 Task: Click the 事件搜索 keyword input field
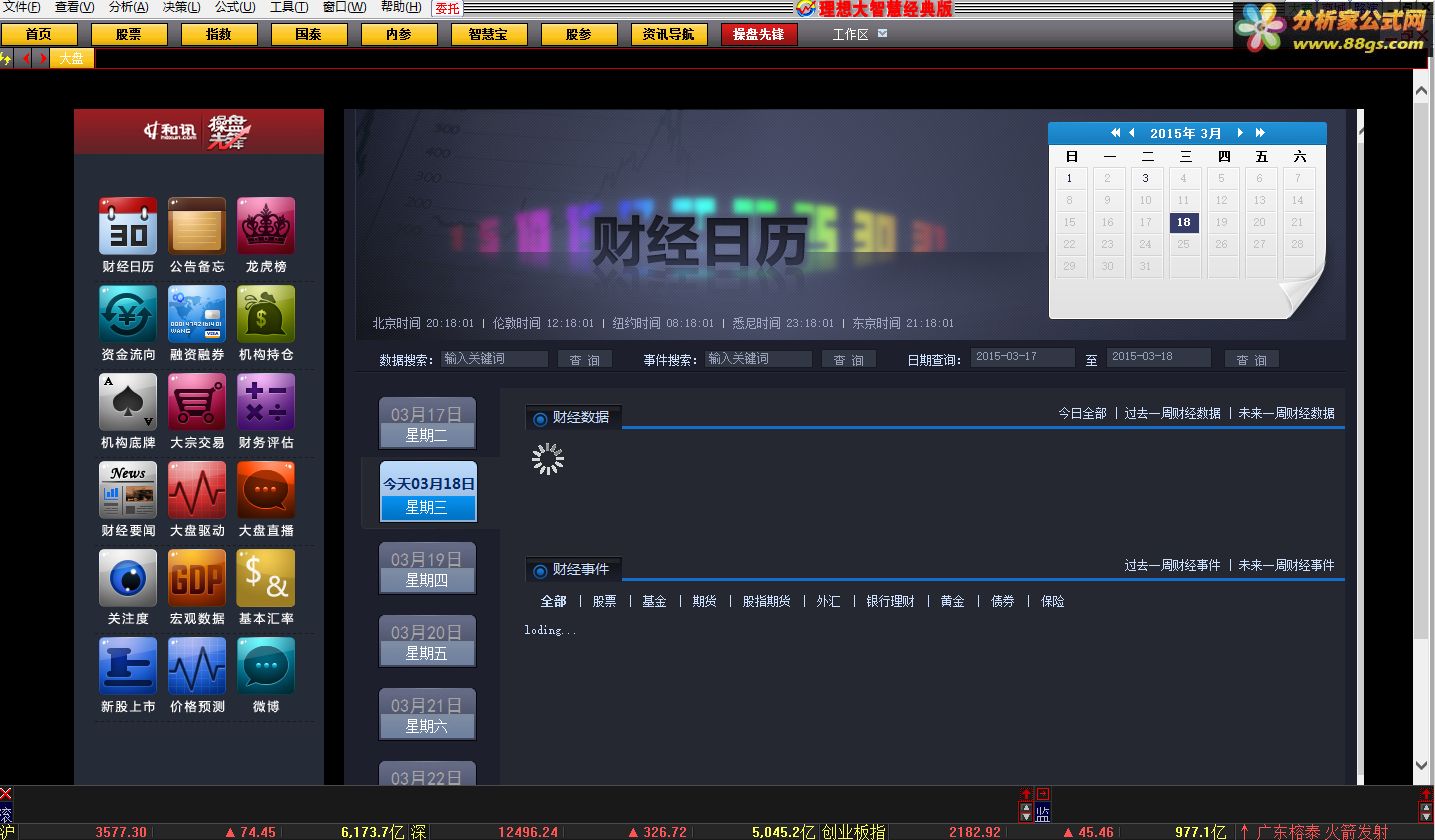[x=759, y=358]
